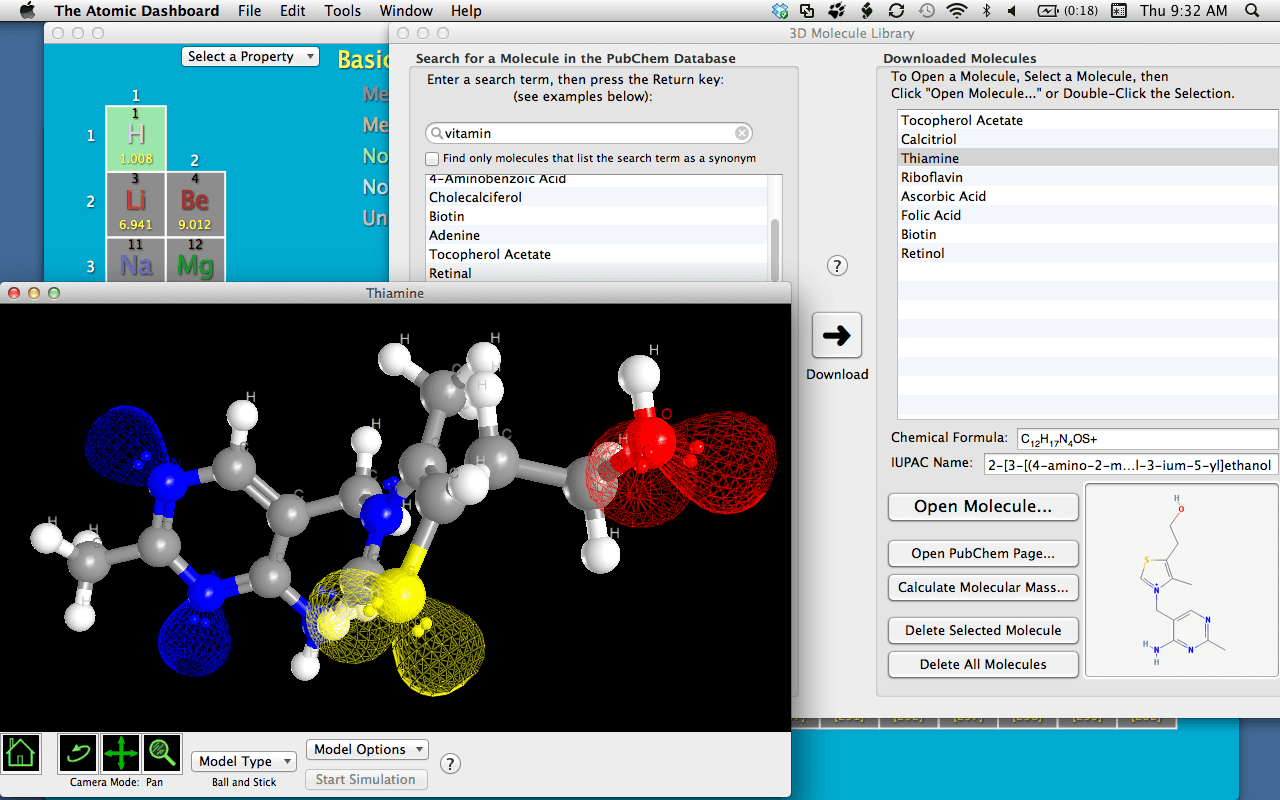Click the Open Molecule... button
The image size is (1280, 800).
(983, 506)
